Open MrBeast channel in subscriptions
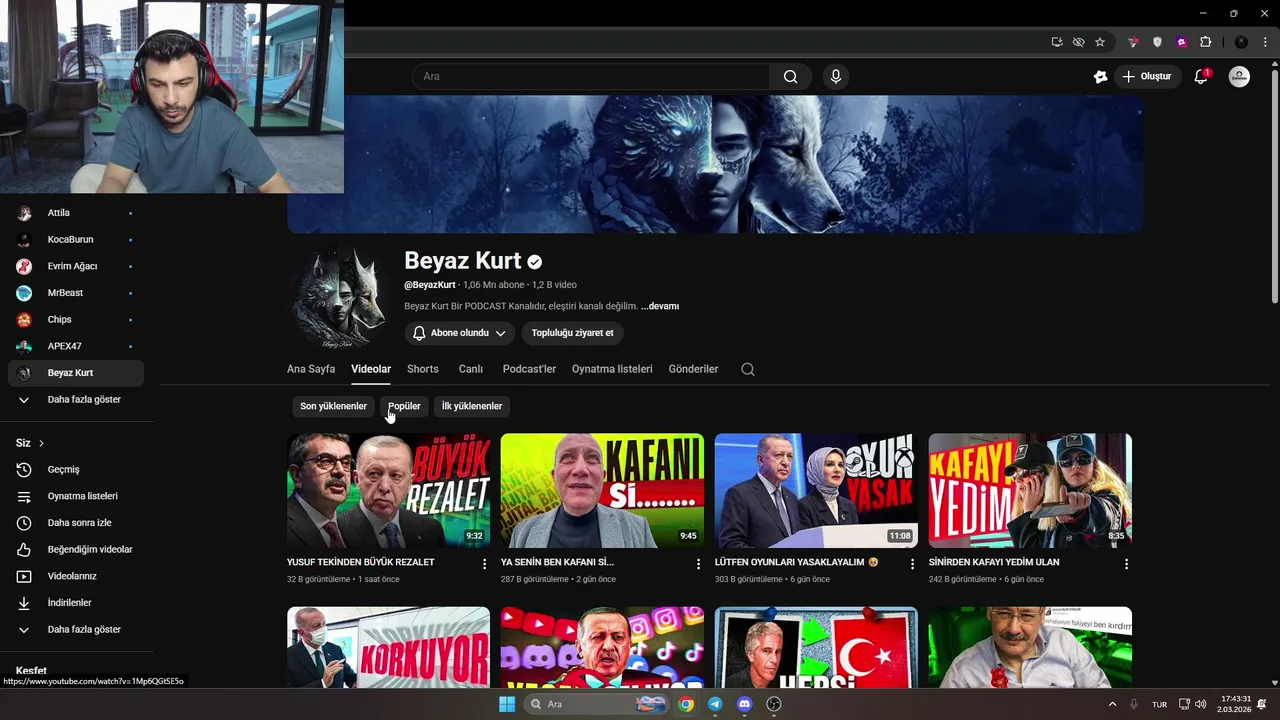The image size is (1280, 720). (76, 293)
